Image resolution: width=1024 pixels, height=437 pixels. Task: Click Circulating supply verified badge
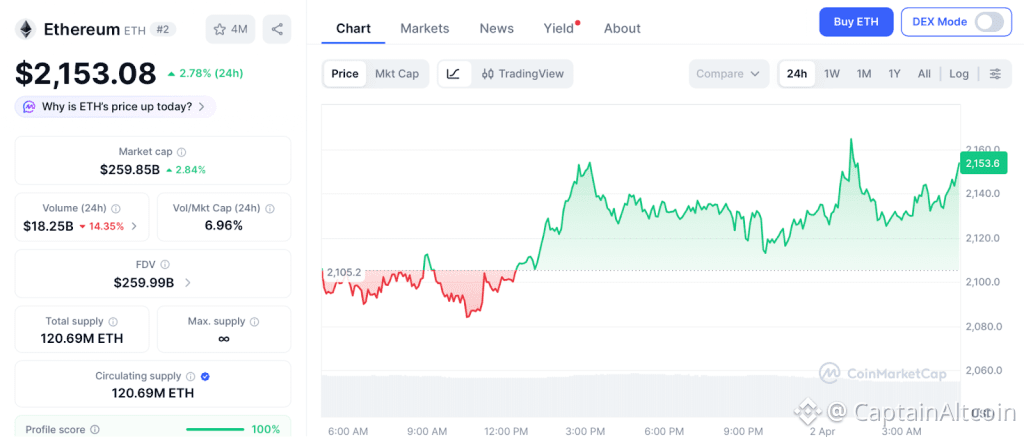(x=205, y=376)
